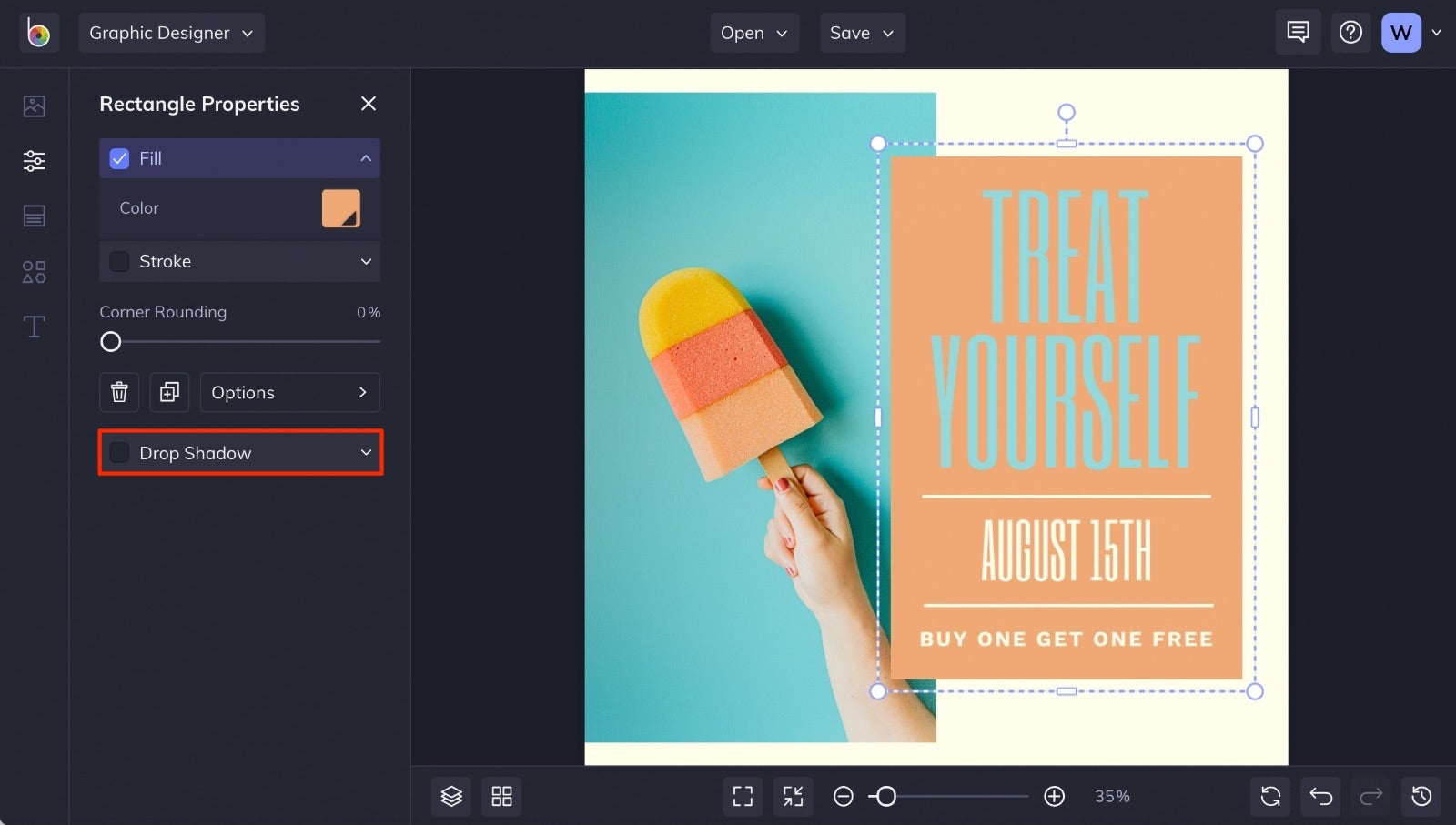Image resolution: width=1456 pixels, height=825 pixels.
Task: Open the Graphic Designer app switcher
Action: coord(171,32)
